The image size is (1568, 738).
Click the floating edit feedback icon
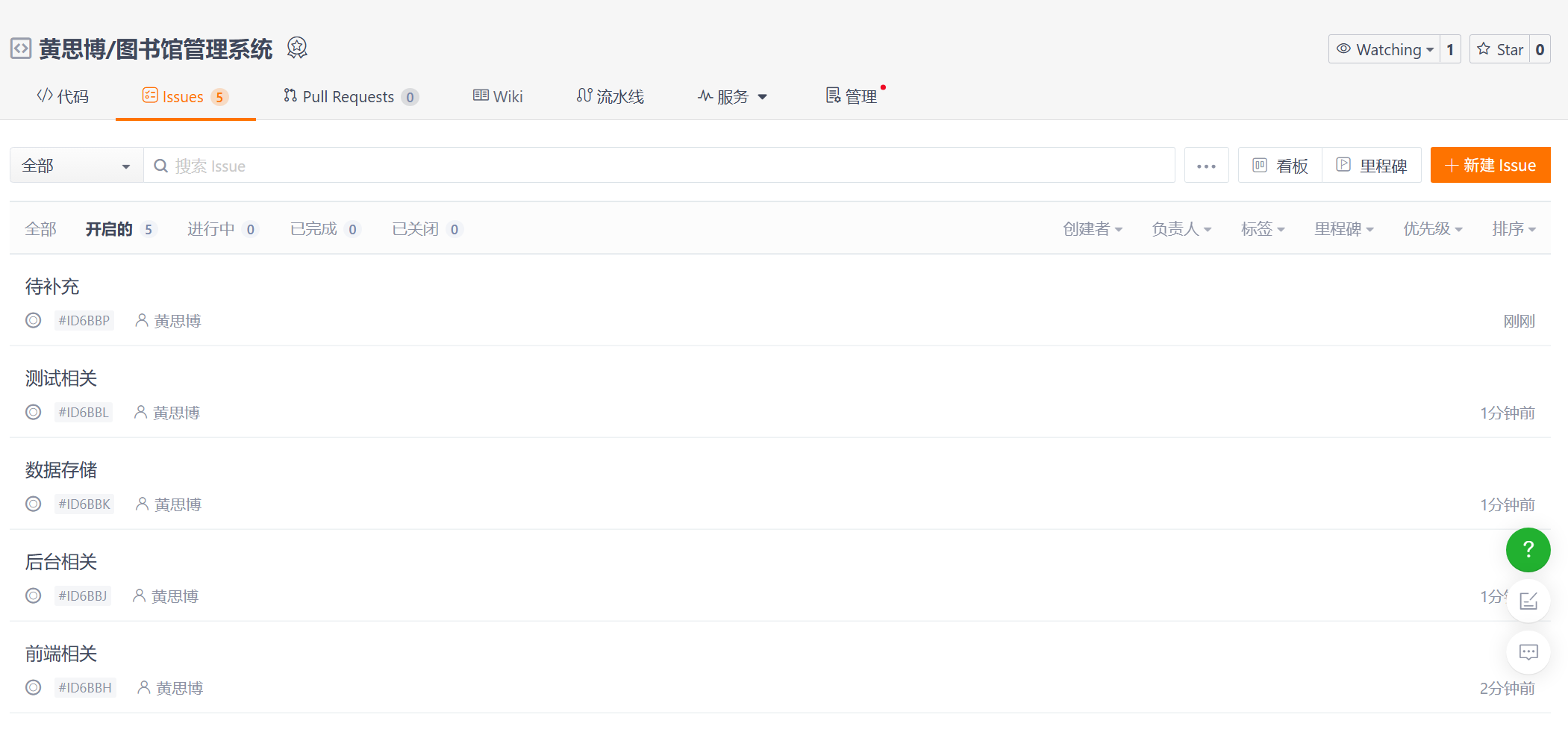[x=1528, y=601]
